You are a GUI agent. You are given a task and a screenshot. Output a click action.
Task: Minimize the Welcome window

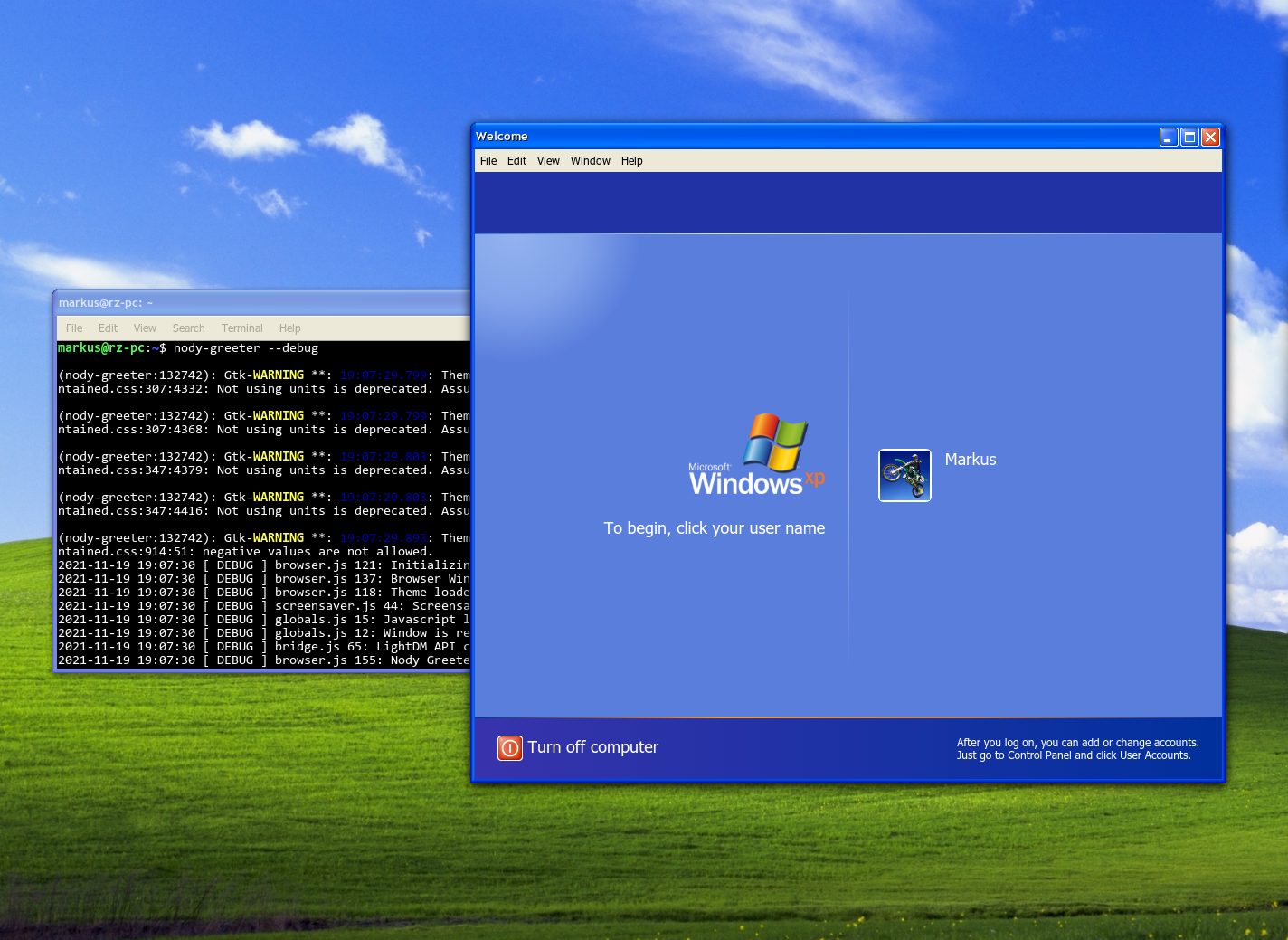point(1170,137)
